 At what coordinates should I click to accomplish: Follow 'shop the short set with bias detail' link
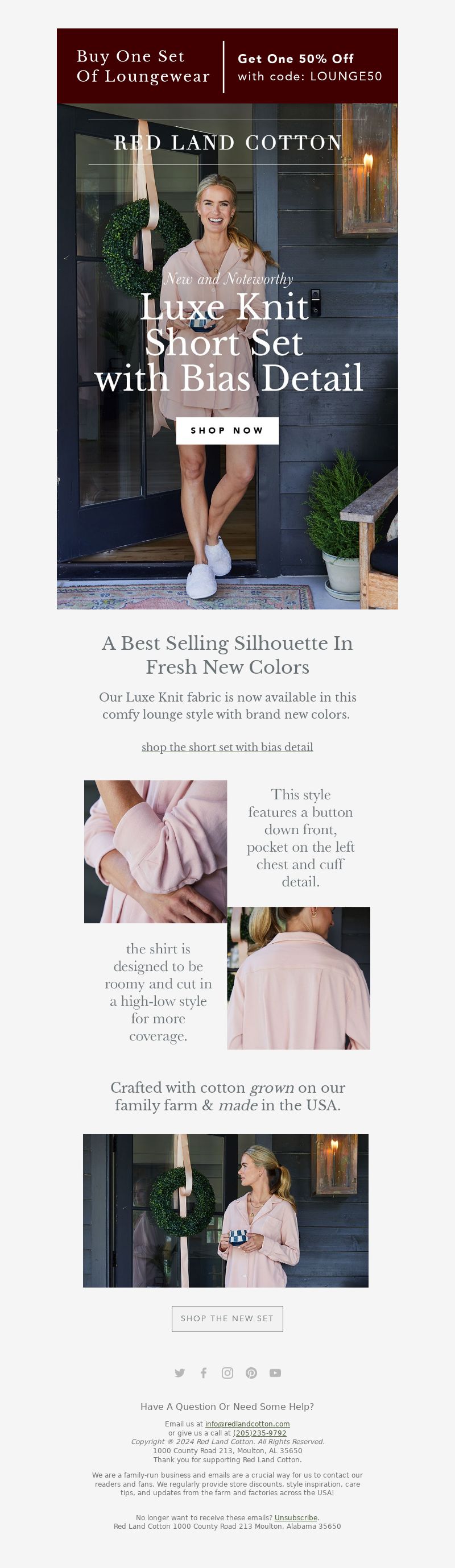(x=227, y=747)
